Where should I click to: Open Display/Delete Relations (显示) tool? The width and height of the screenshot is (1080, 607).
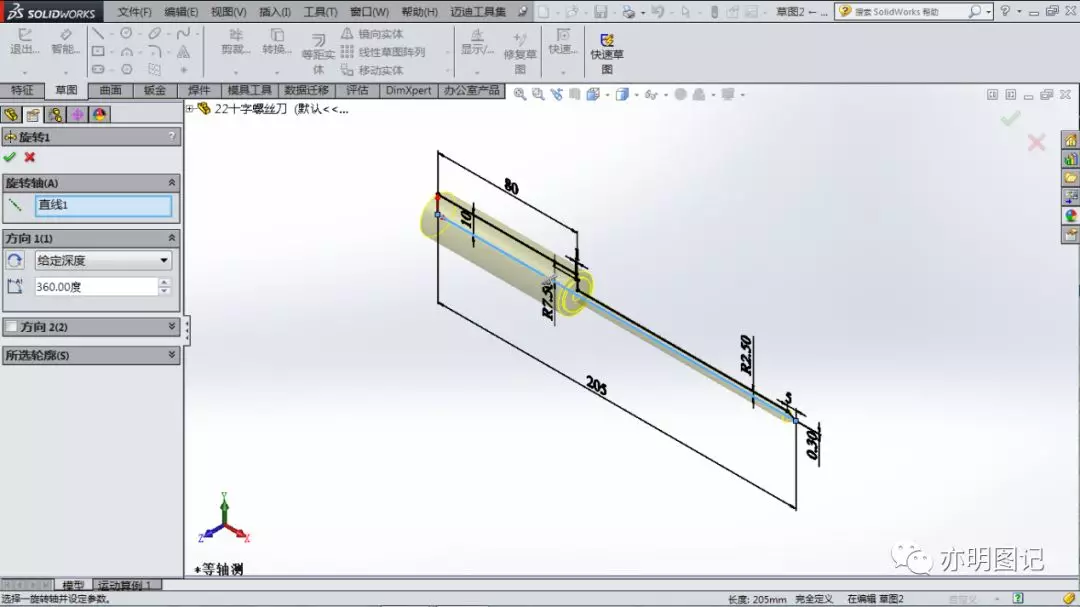pyautogui.click(x=477, y=41)
